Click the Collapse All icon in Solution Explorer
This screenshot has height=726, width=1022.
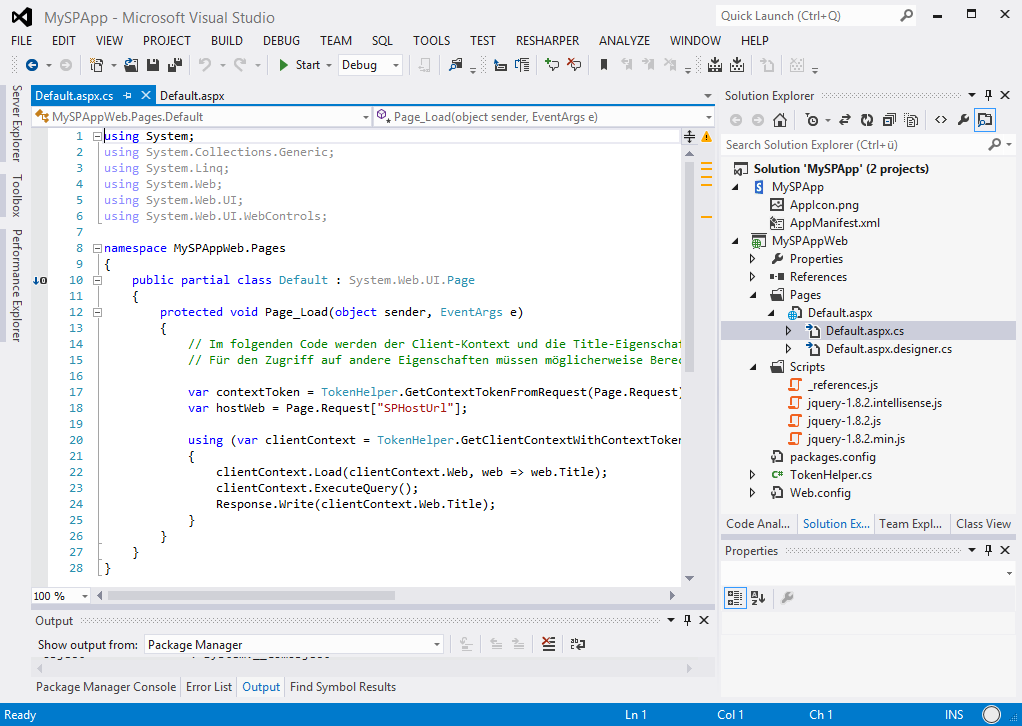(888, 120)
